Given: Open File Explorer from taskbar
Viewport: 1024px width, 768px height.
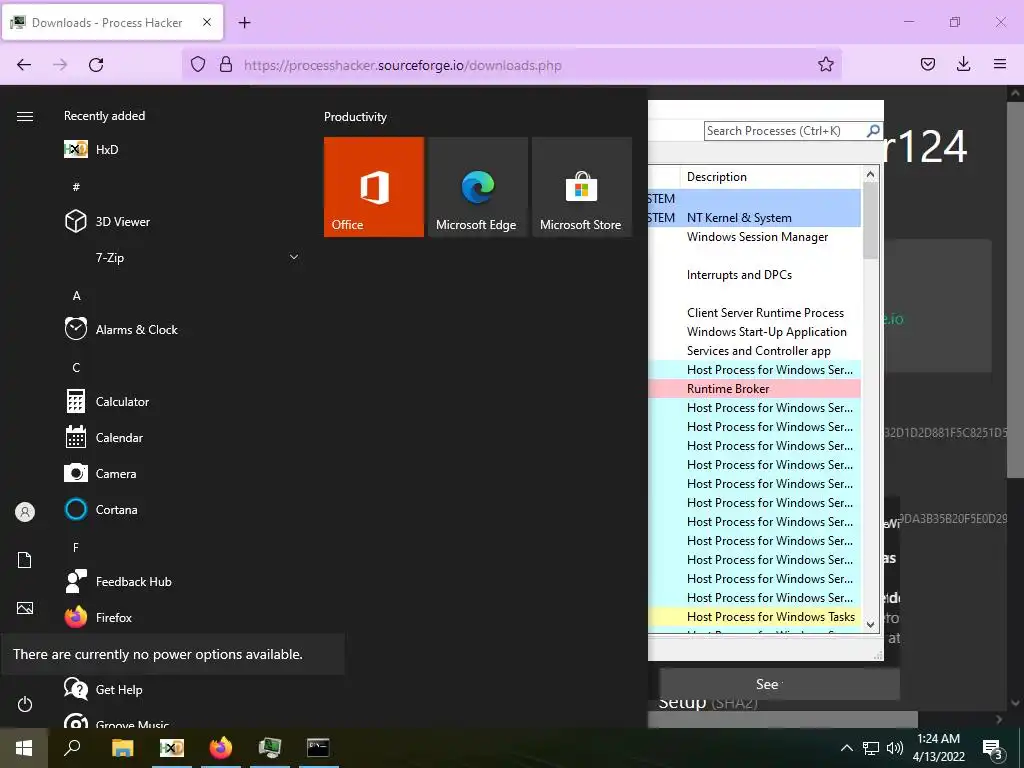Looking at the screenshot, I should pyautogui.click(x=122, y=748).
